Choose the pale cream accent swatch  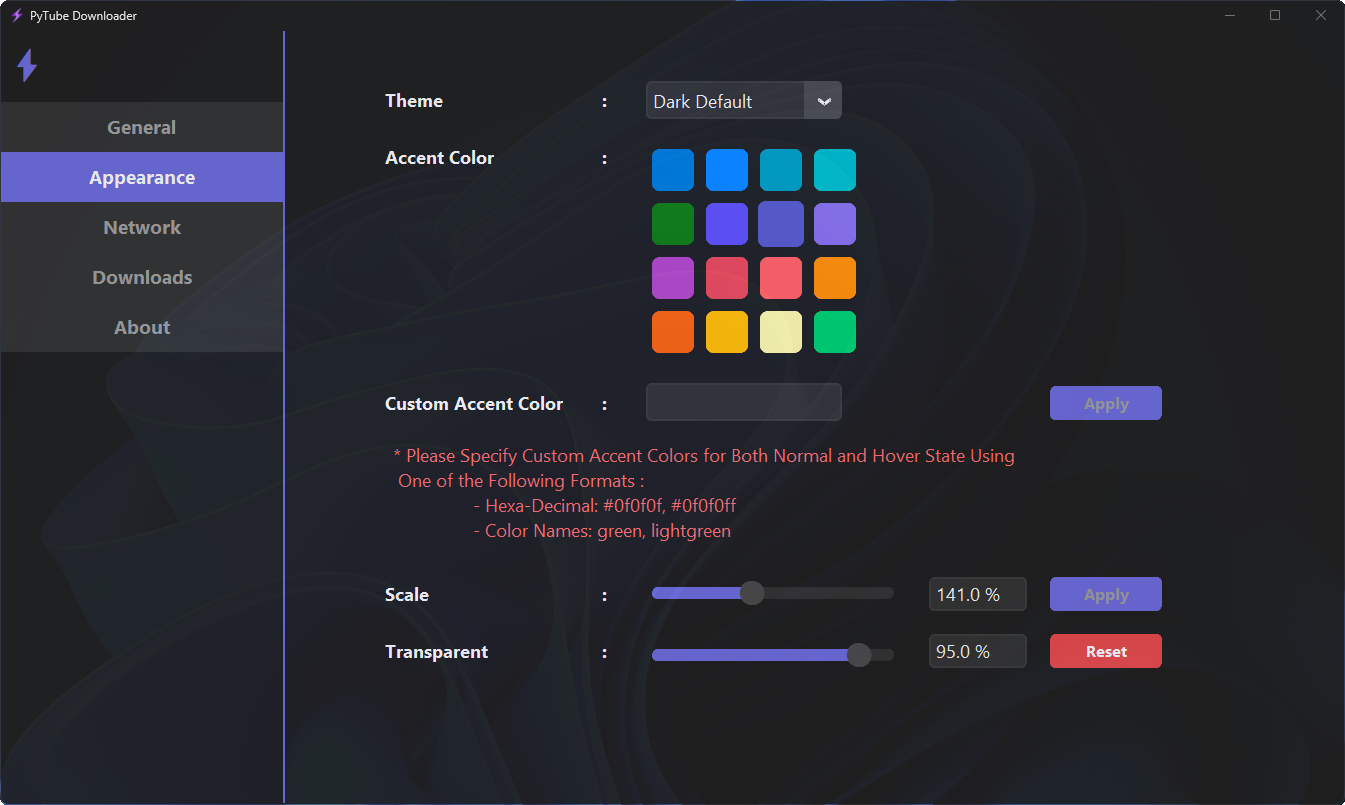click(781, 332)
